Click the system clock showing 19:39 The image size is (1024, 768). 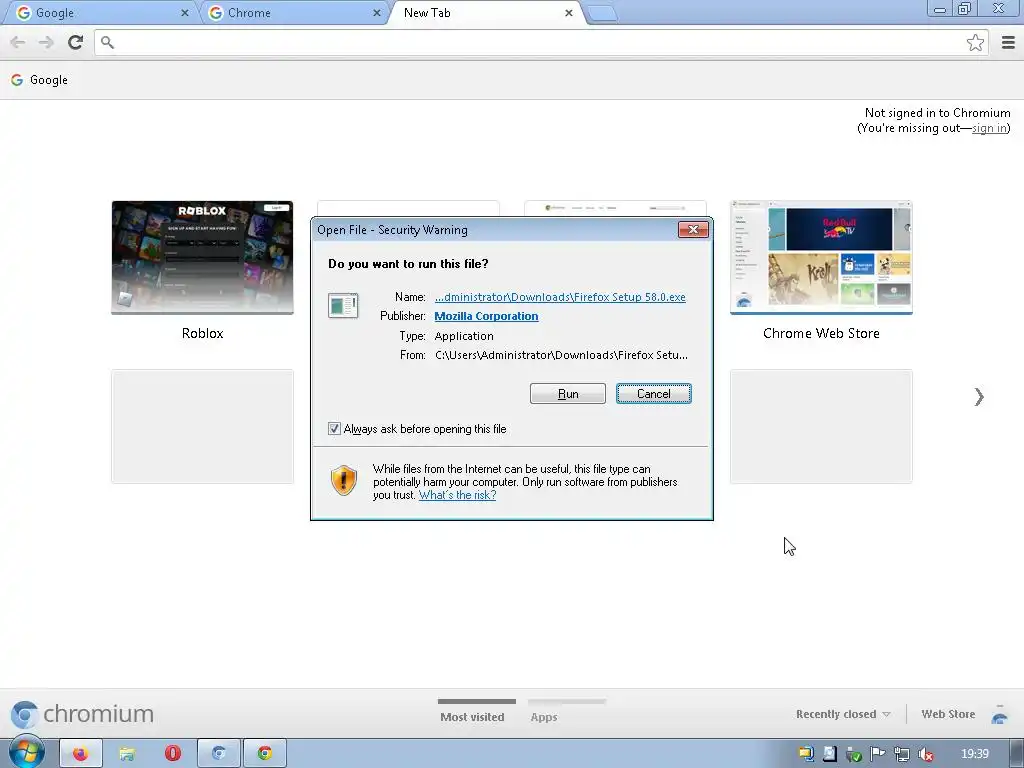tap(974, 754)
